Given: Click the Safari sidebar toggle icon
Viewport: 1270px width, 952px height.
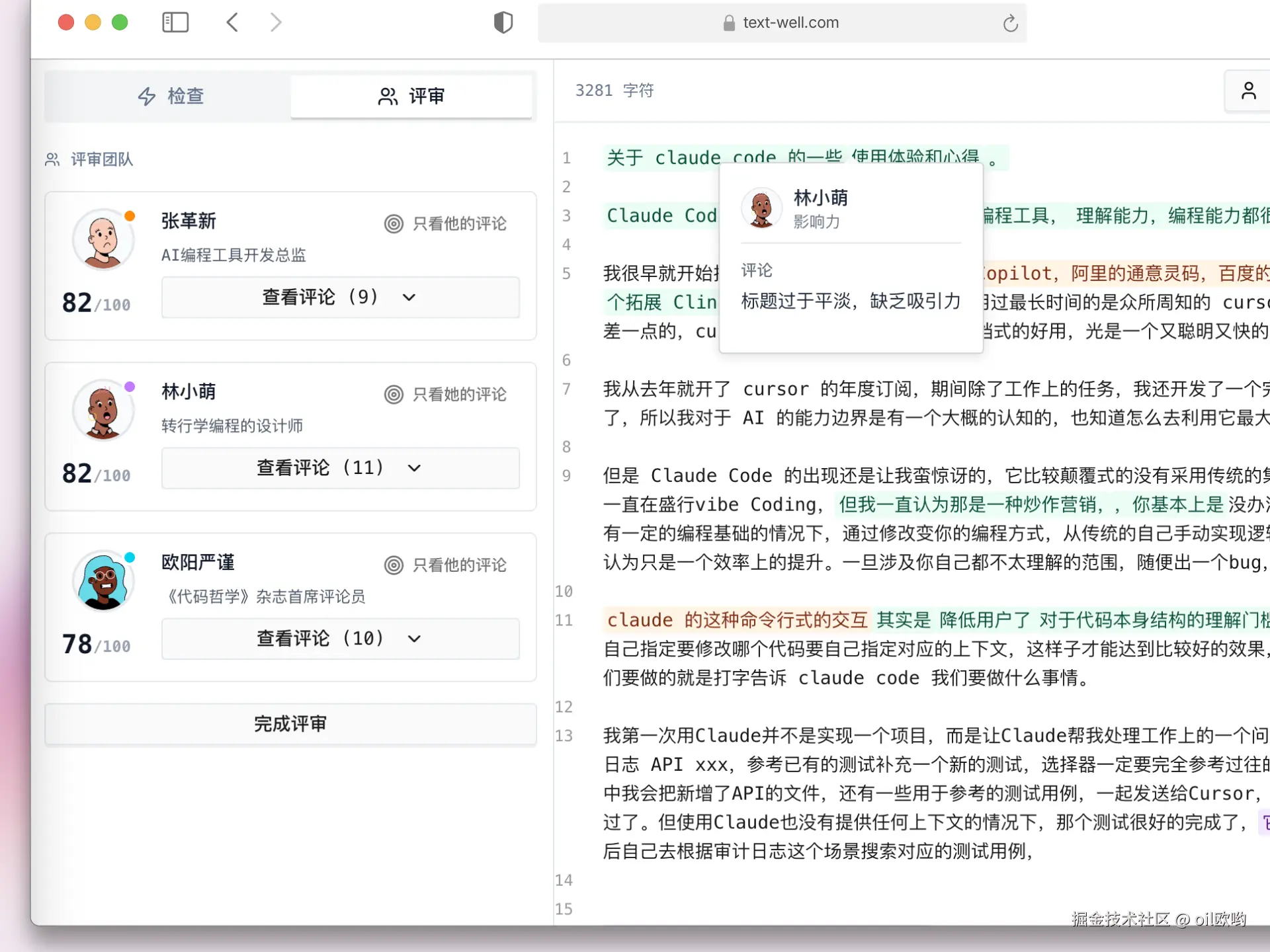Looking at the screenshot, I should coord(175,22).
